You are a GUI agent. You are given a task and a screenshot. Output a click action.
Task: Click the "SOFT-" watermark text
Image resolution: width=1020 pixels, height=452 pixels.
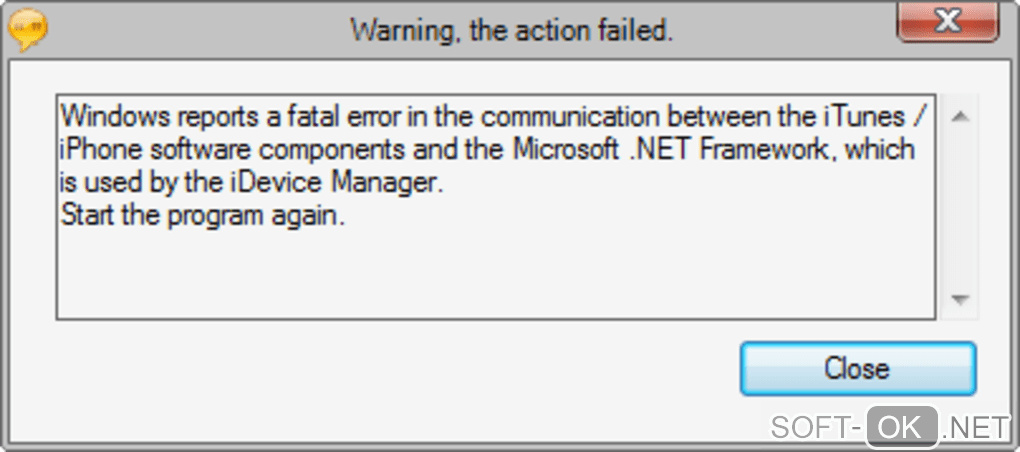click(815, 428)
